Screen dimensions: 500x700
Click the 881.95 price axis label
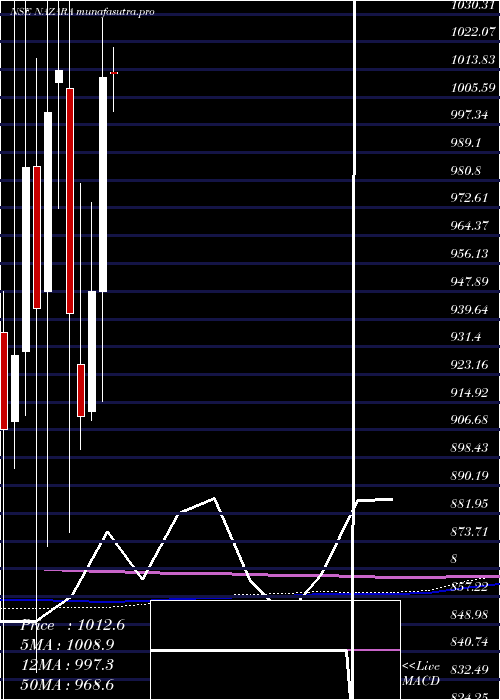pyautogui.click(x=469, y=504)
